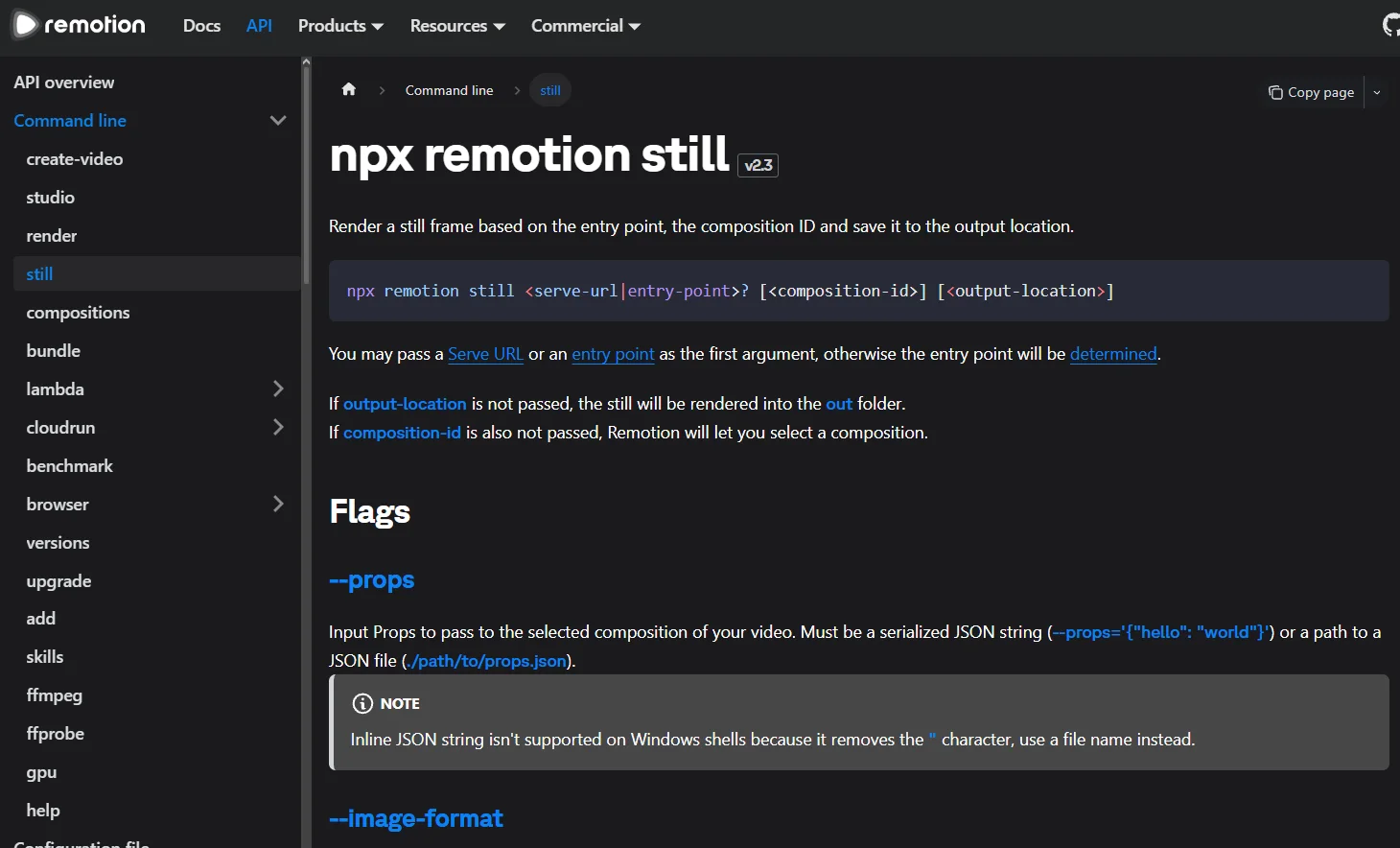Open the entry point link
The image size is (1400, 848).
[x=613, y=354]
